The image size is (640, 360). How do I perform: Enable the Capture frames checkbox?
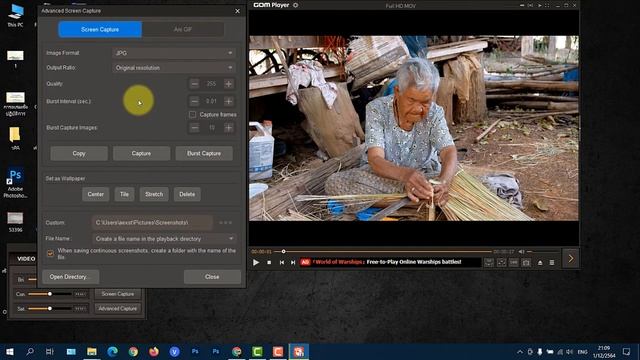coord(193,115)
